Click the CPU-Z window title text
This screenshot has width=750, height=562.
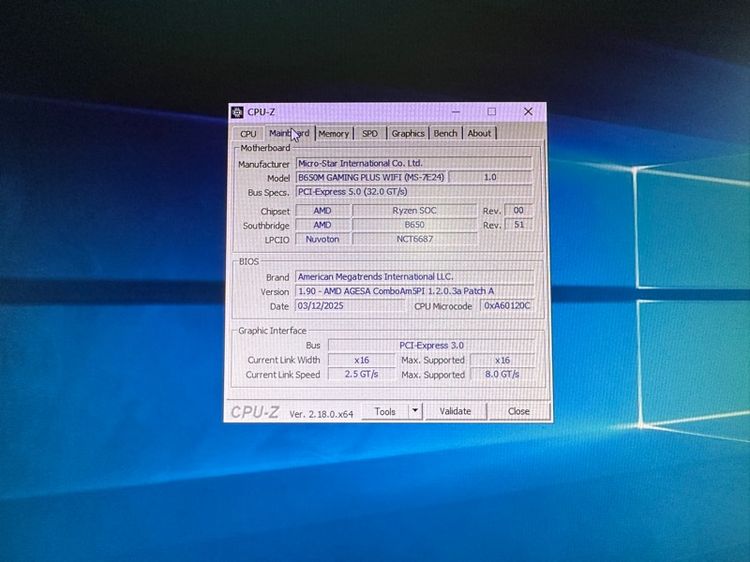261,112
